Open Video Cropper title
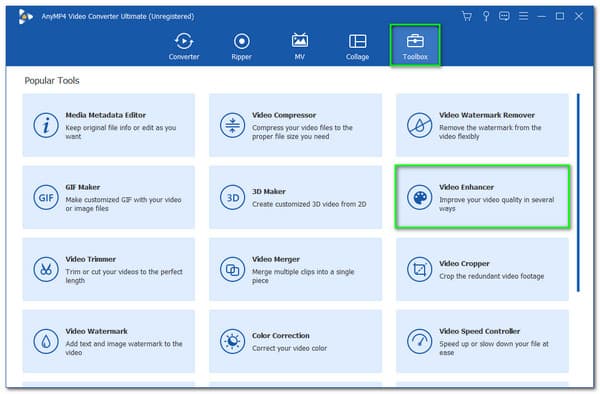This screenshot has width=600, height=394. pos(464,264)
